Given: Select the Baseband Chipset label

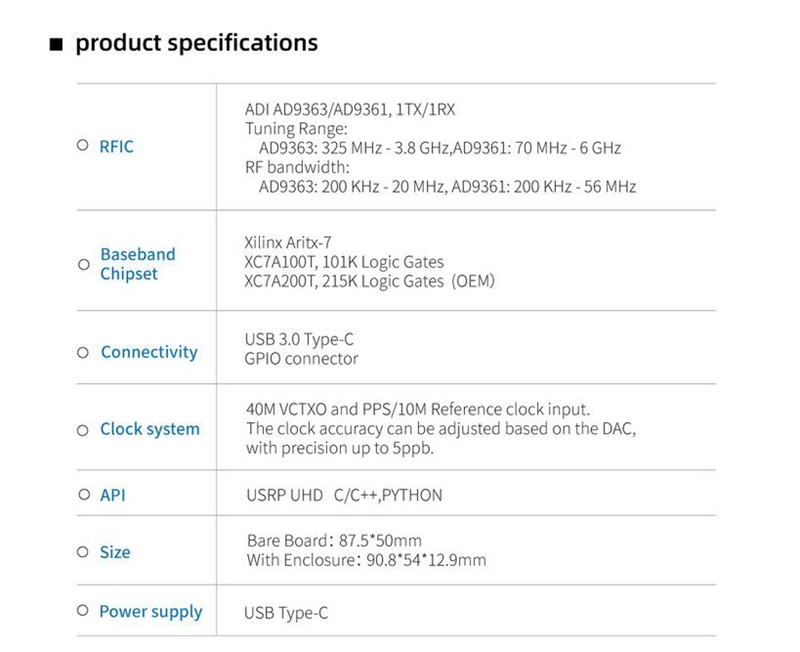Looking at the screenshot, I should pyautogui.click(x=137, y=264).
